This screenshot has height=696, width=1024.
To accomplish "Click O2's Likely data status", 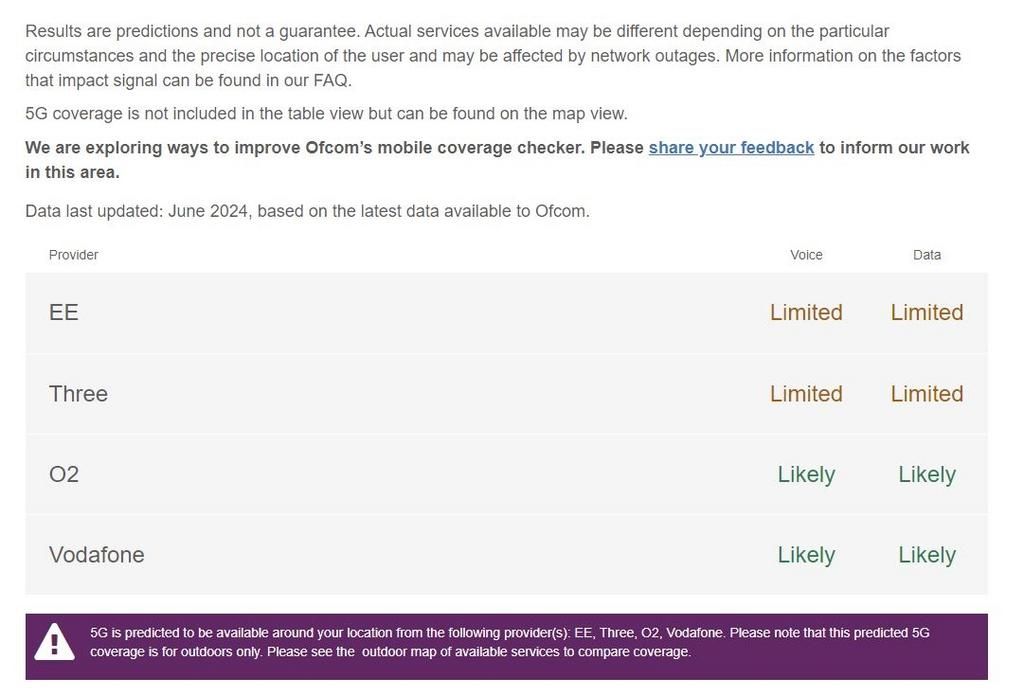I will pos(927,474).
